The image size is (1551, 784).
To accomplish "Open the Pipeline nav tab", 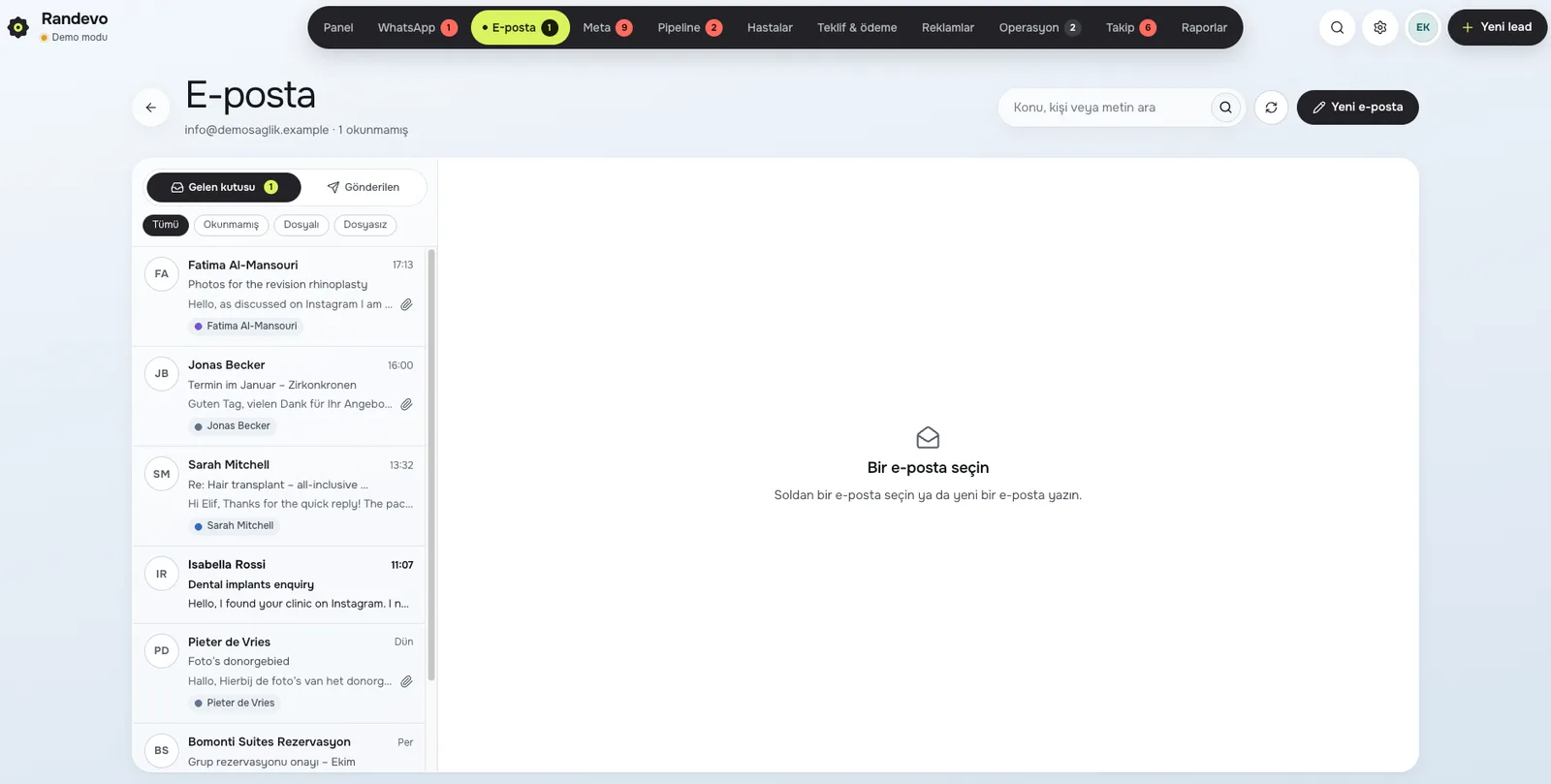I will pyautogui.click(x=689, y=27).
